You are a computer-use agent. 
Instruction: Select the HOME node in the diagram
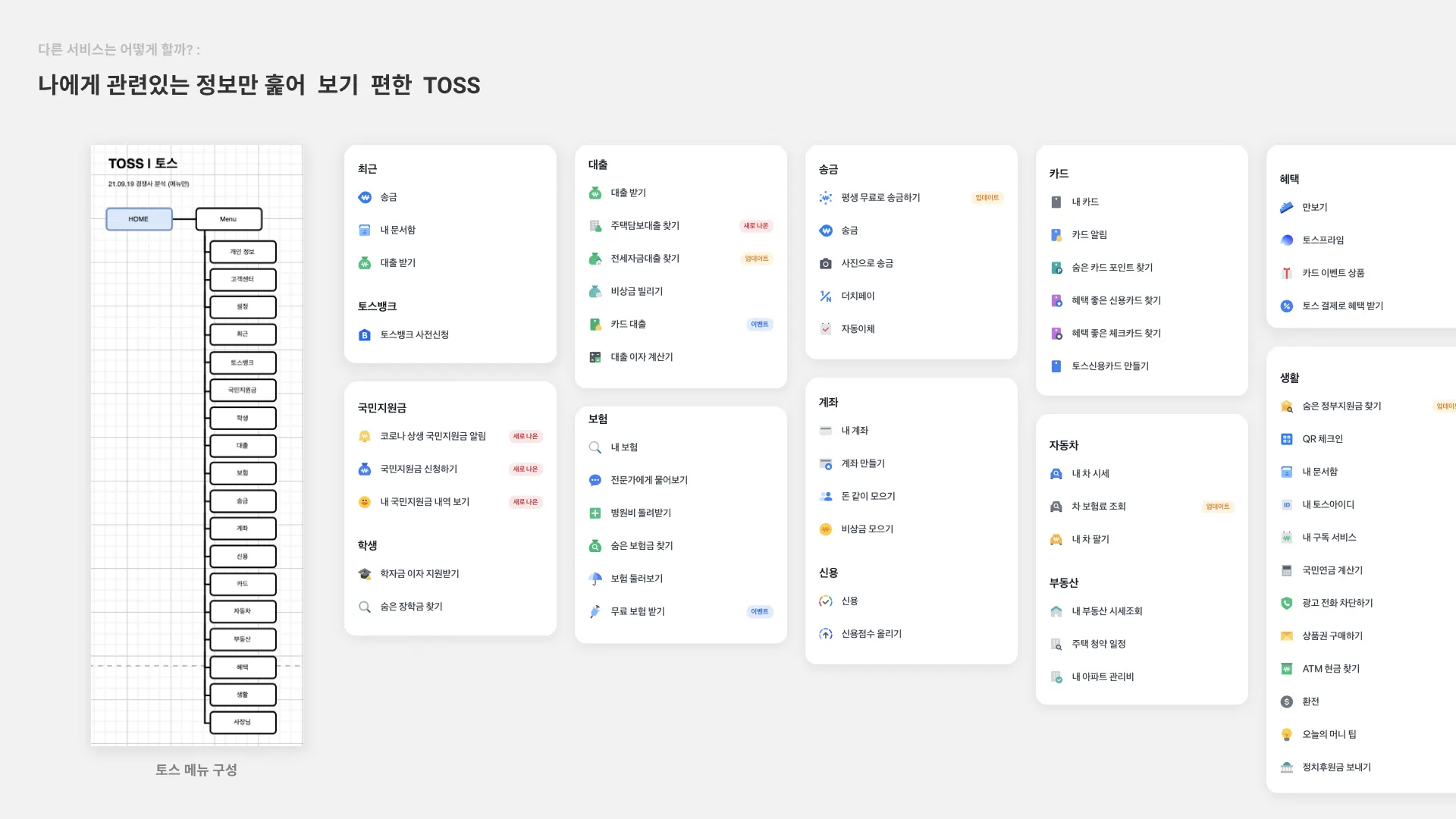coord(139,219)
